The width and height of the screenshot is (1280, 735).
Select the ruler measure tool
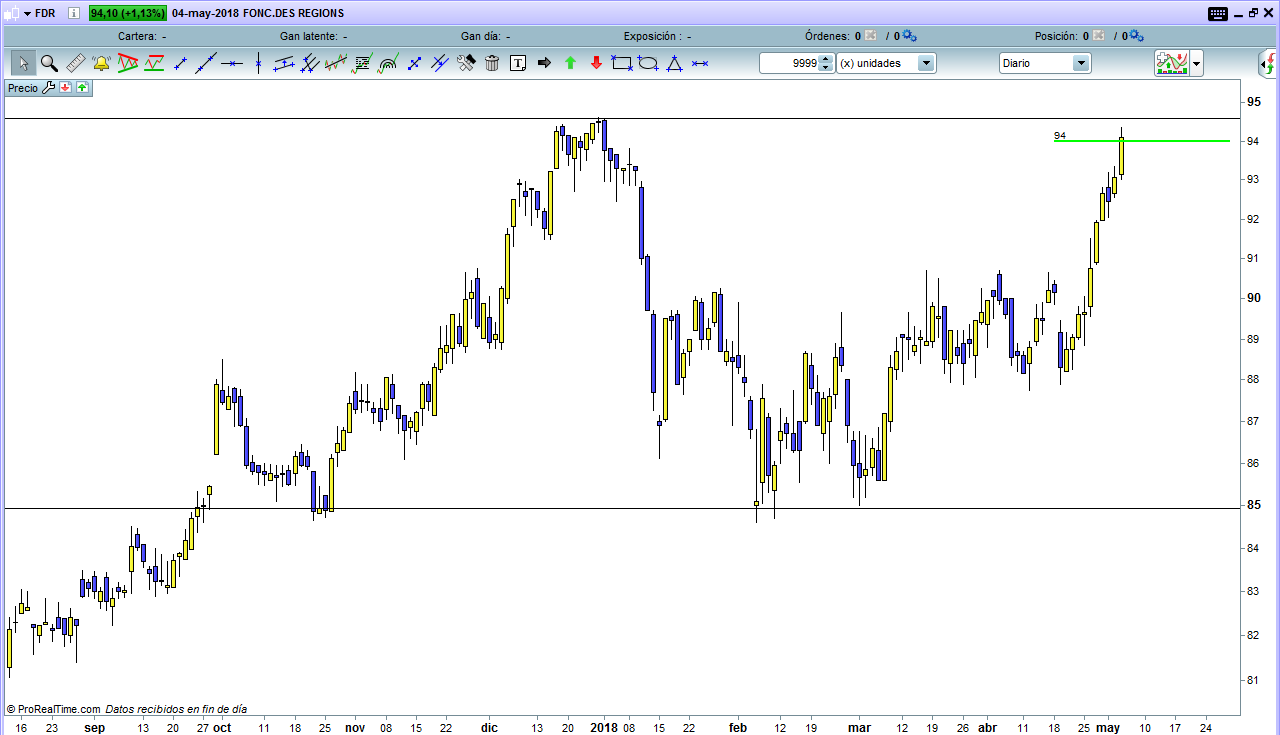pos(75,62)
